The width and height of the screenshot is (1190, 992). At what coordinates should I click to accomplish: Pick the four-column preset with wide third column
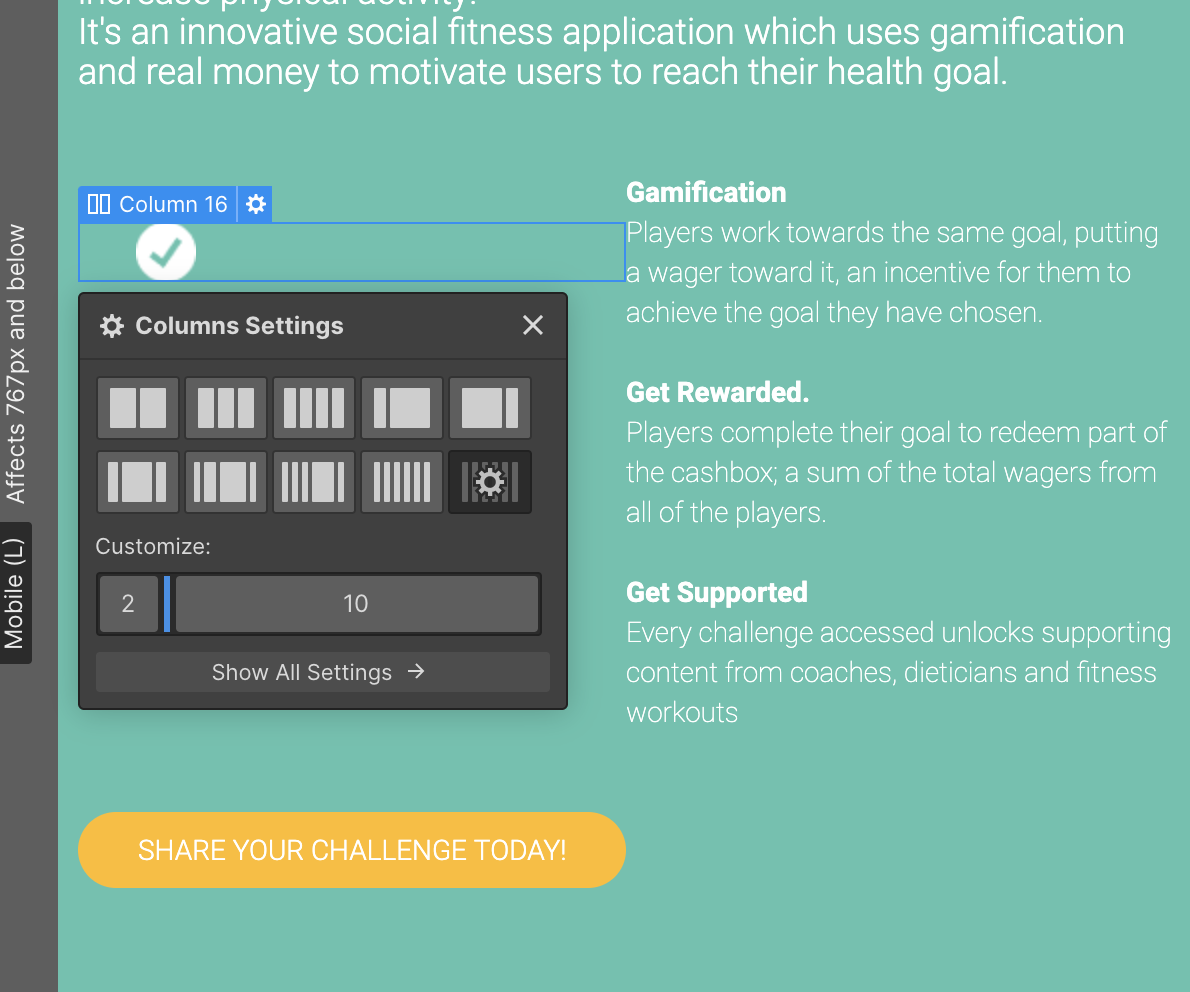tap(225, 482)
